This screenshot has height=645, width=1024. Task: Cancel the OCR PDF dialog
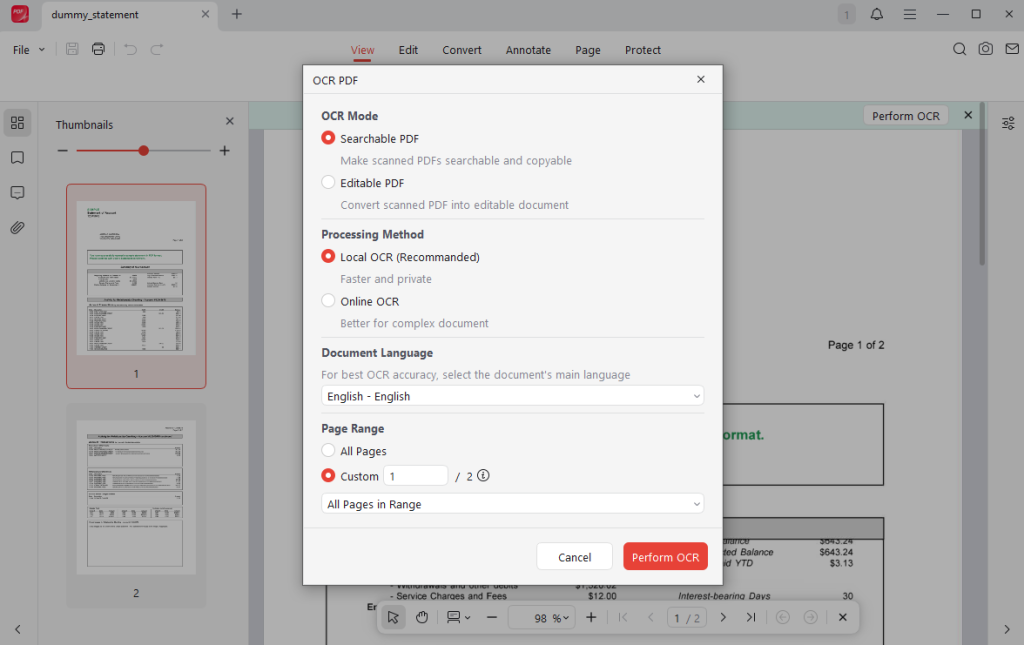(575, 556)
